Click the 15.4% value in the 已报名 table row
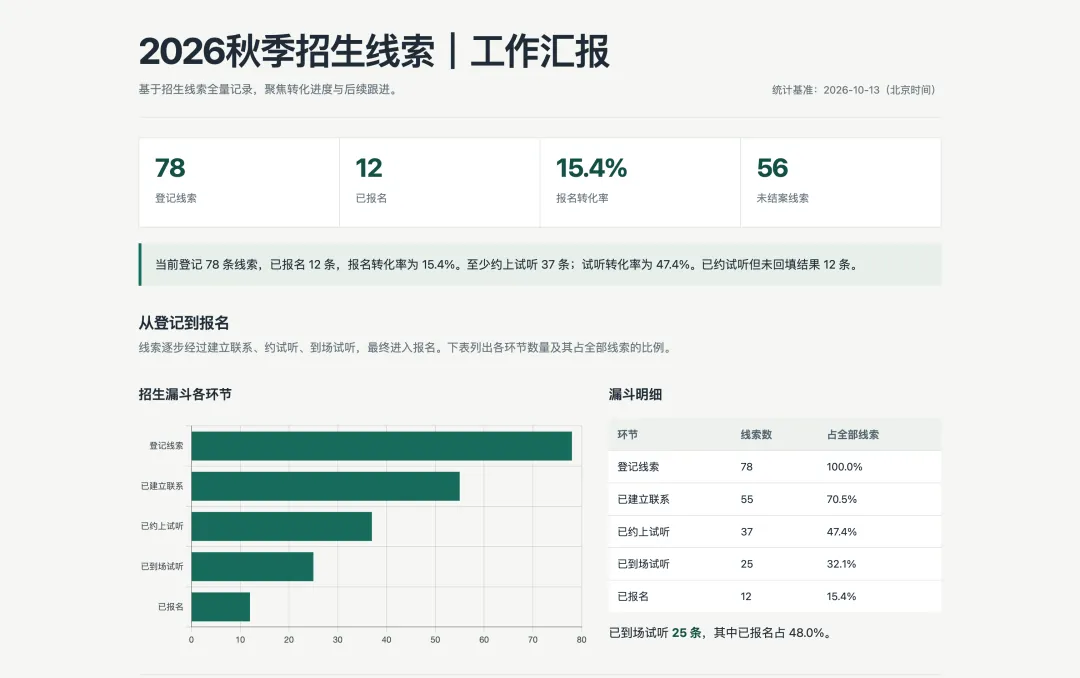Image resolution: width=1080 pixels, height=678 pixels. pos(842,597)
